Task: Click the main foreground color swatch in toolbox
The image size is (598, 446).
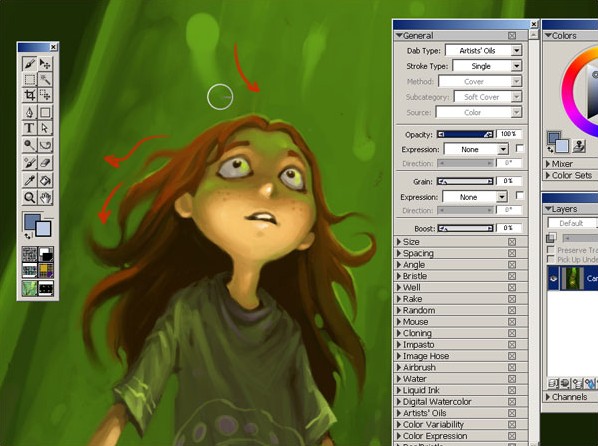Action: (x=32, y=222)
